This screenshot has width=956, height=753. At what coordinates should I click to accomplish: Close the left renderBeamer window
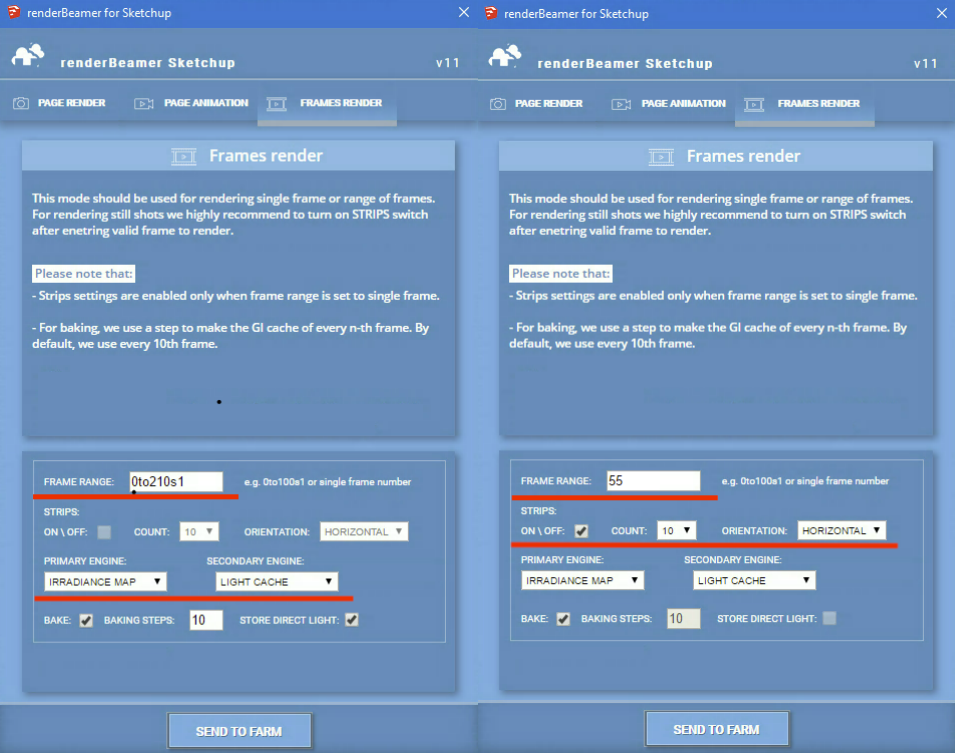(x=464, y=12)
